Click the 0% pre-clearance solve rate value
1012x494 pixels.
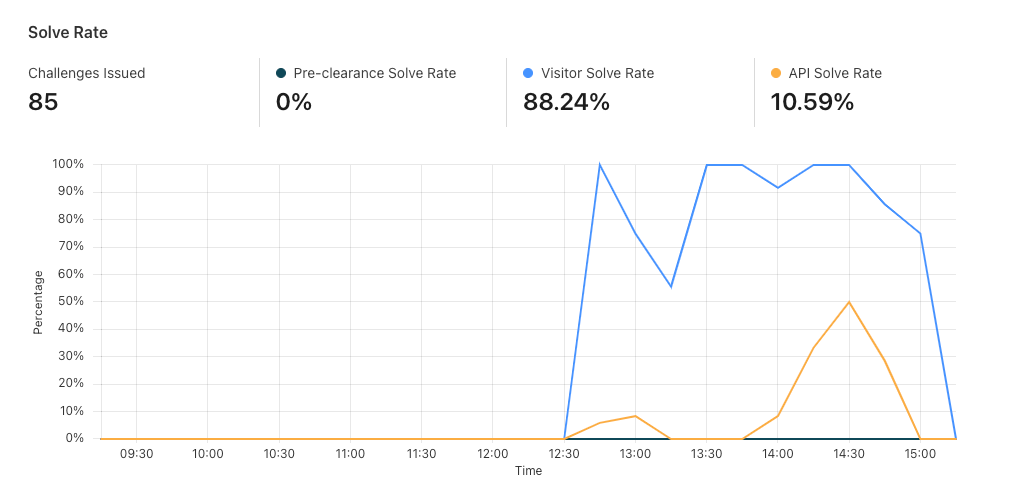coord(294,101)
